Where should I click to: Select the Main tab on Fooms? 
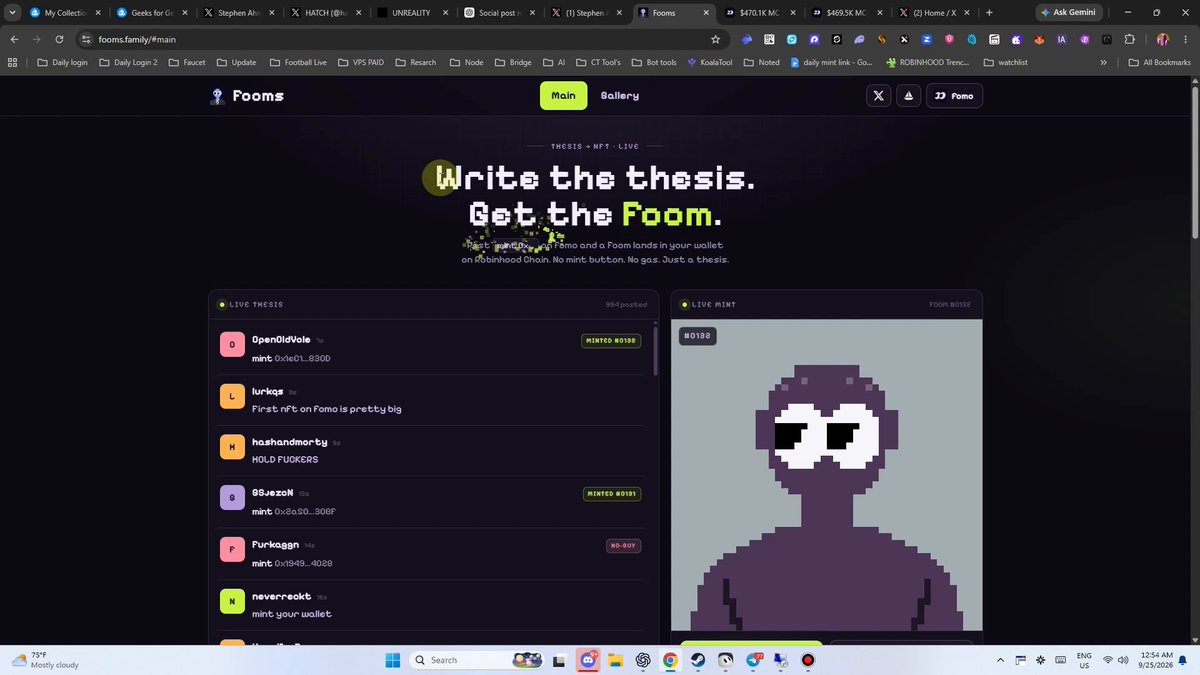click(x=564, y=96)
